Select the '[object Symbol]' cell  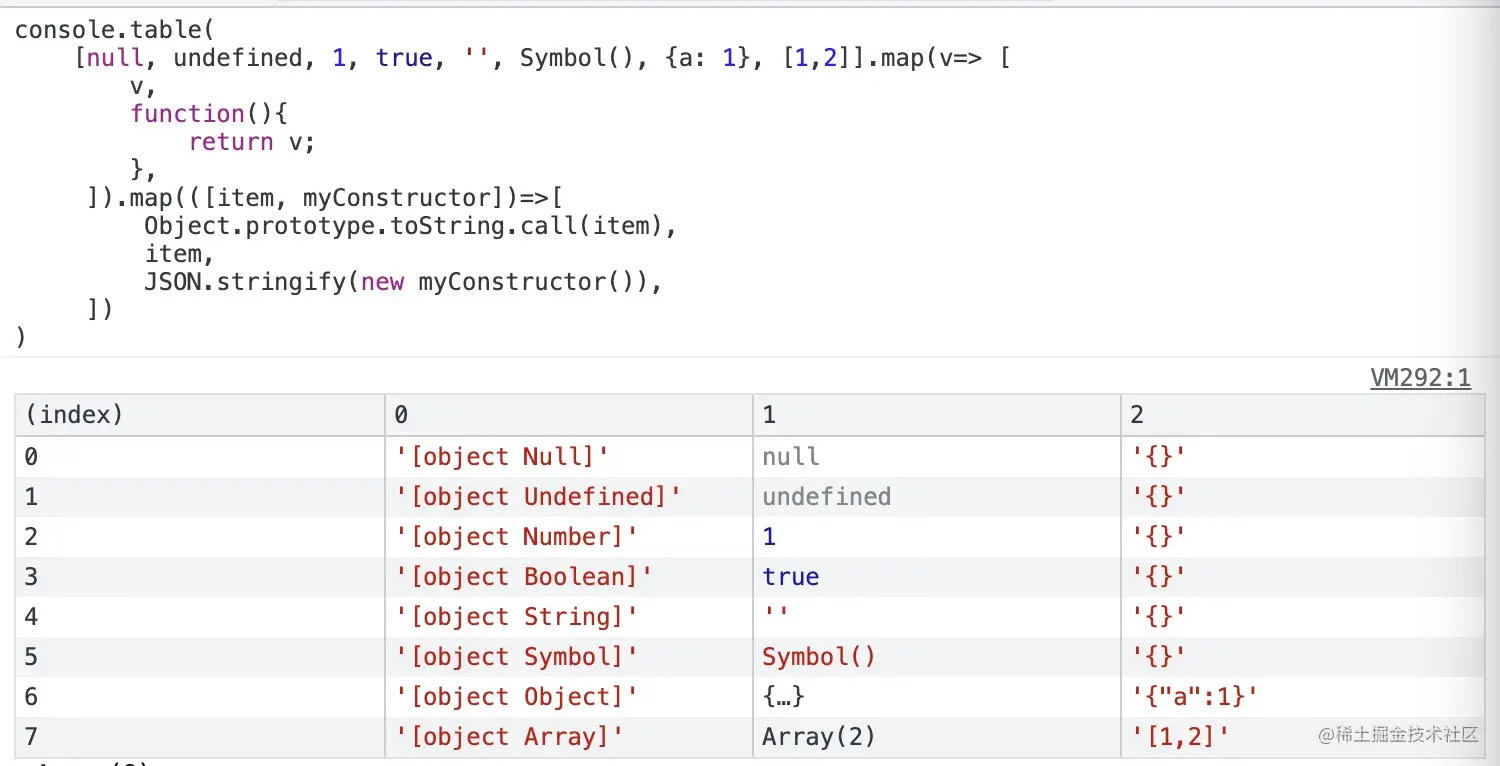(x=516, y=657)
